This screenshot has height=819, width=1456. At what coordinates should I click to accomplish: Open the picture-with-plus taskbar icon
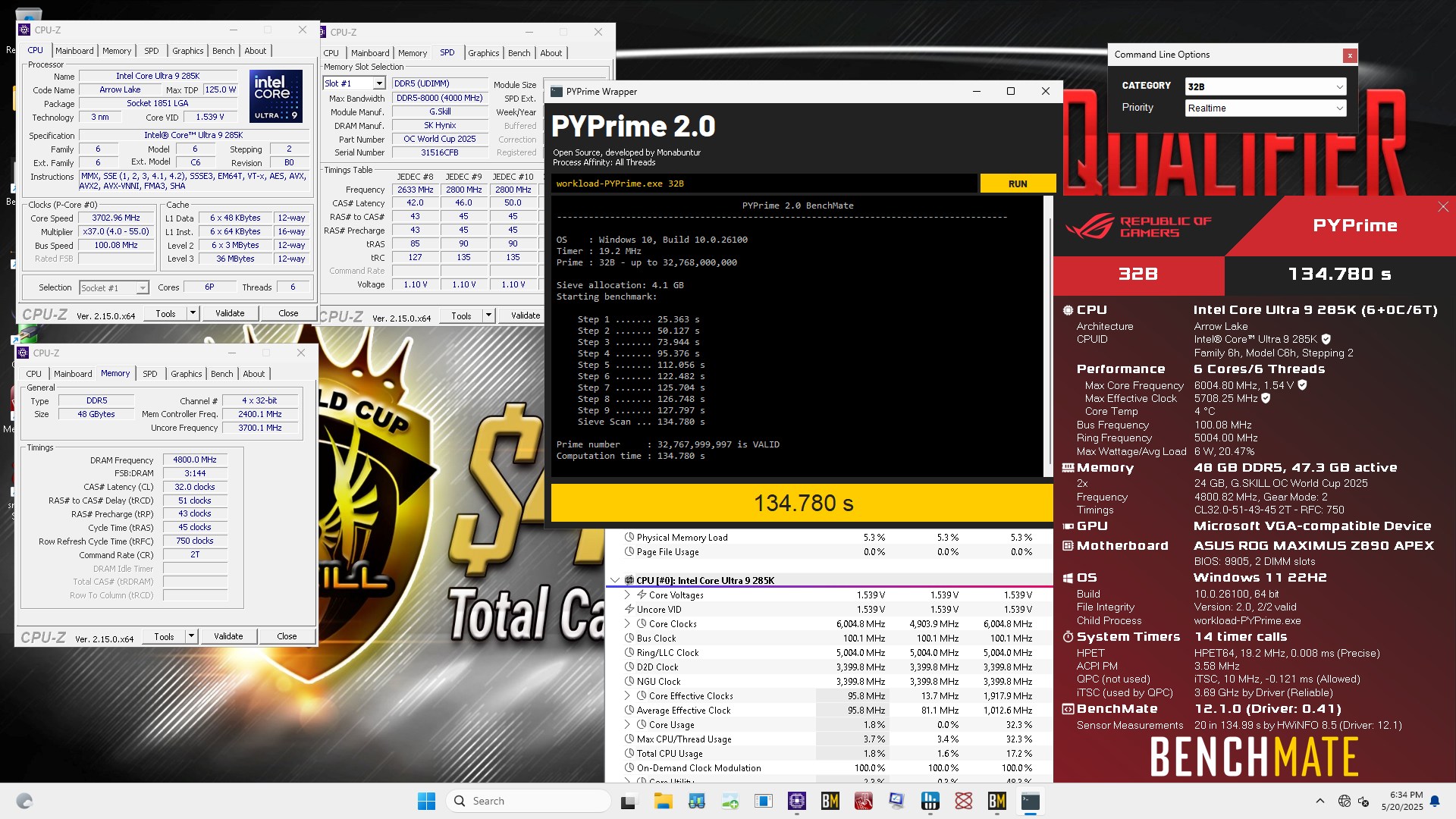(730, 801)
